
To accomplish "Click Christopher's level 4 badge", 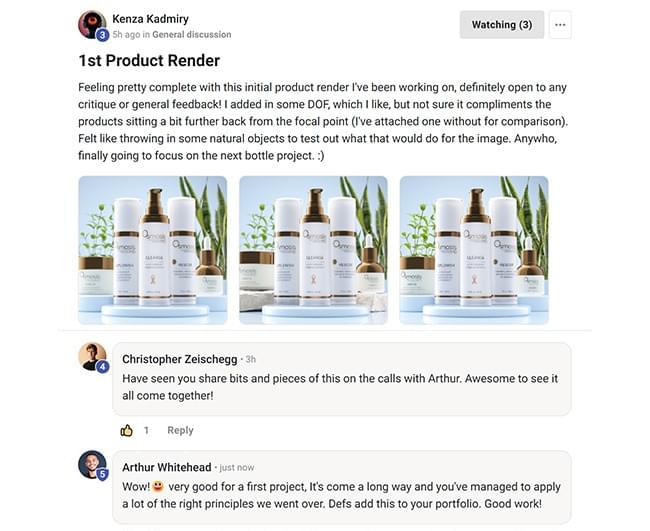I will pyautogui.click(x=102, y=366).
